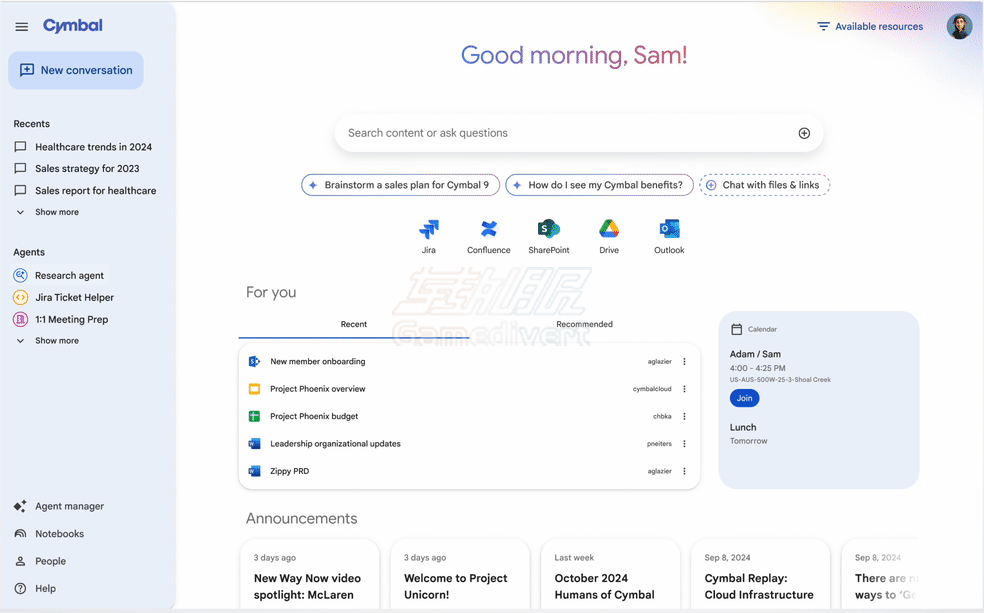984x613 pixels.
Task: Switch to the Recommended tab
Action: click(584, 324)
